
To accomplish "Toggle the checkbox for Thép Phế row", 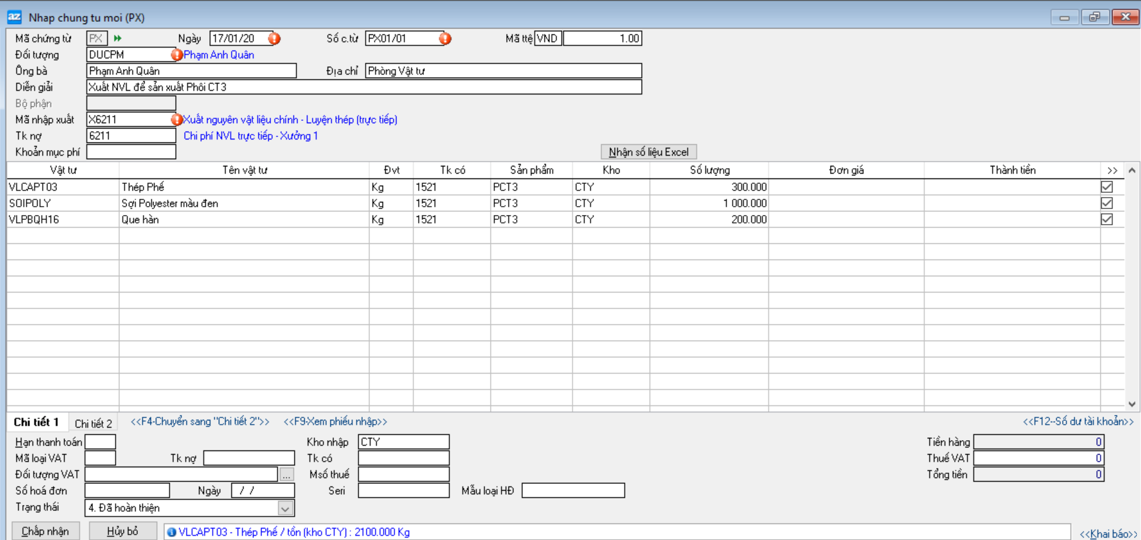I will 1106,187.
